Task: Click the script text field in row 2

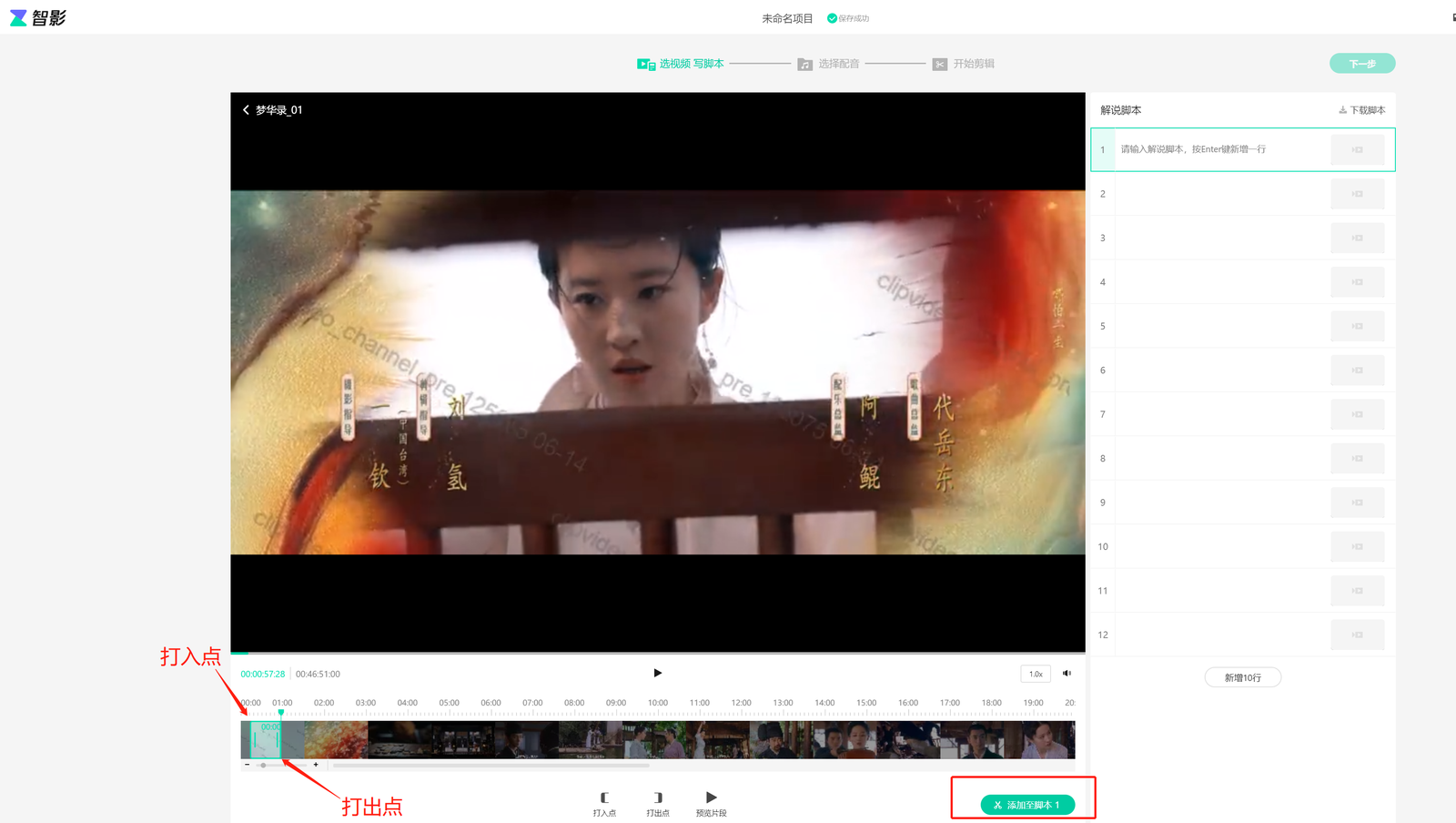Action: (1222, 194)
